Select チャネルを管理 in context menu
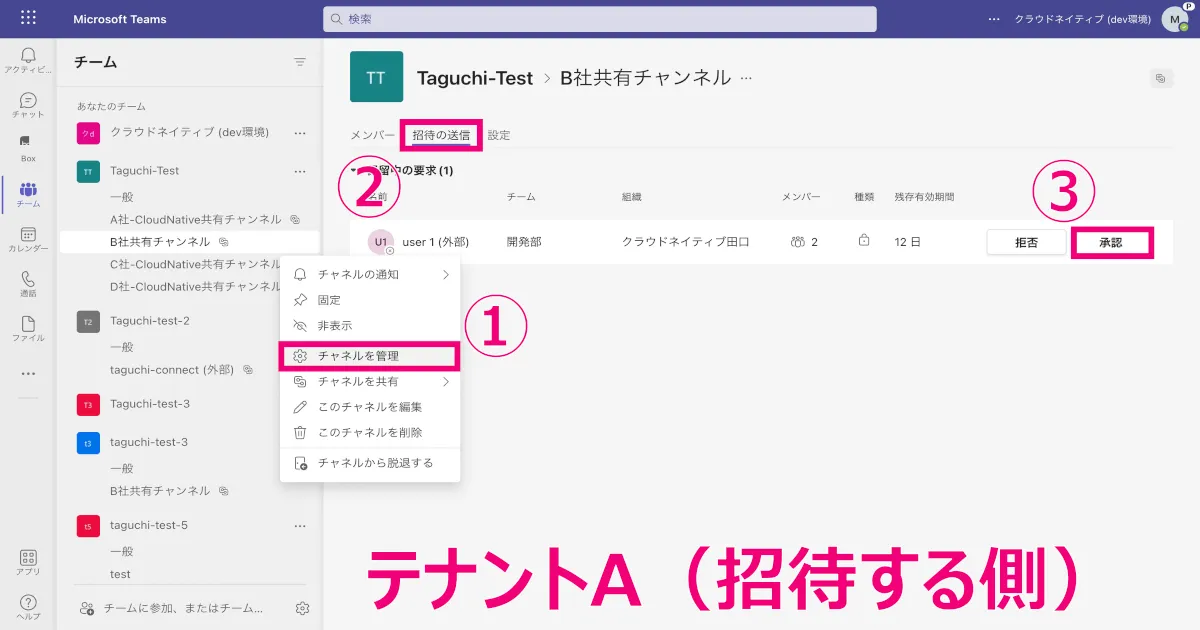This screenshot has width=1200, height=630. coord(370,356)
